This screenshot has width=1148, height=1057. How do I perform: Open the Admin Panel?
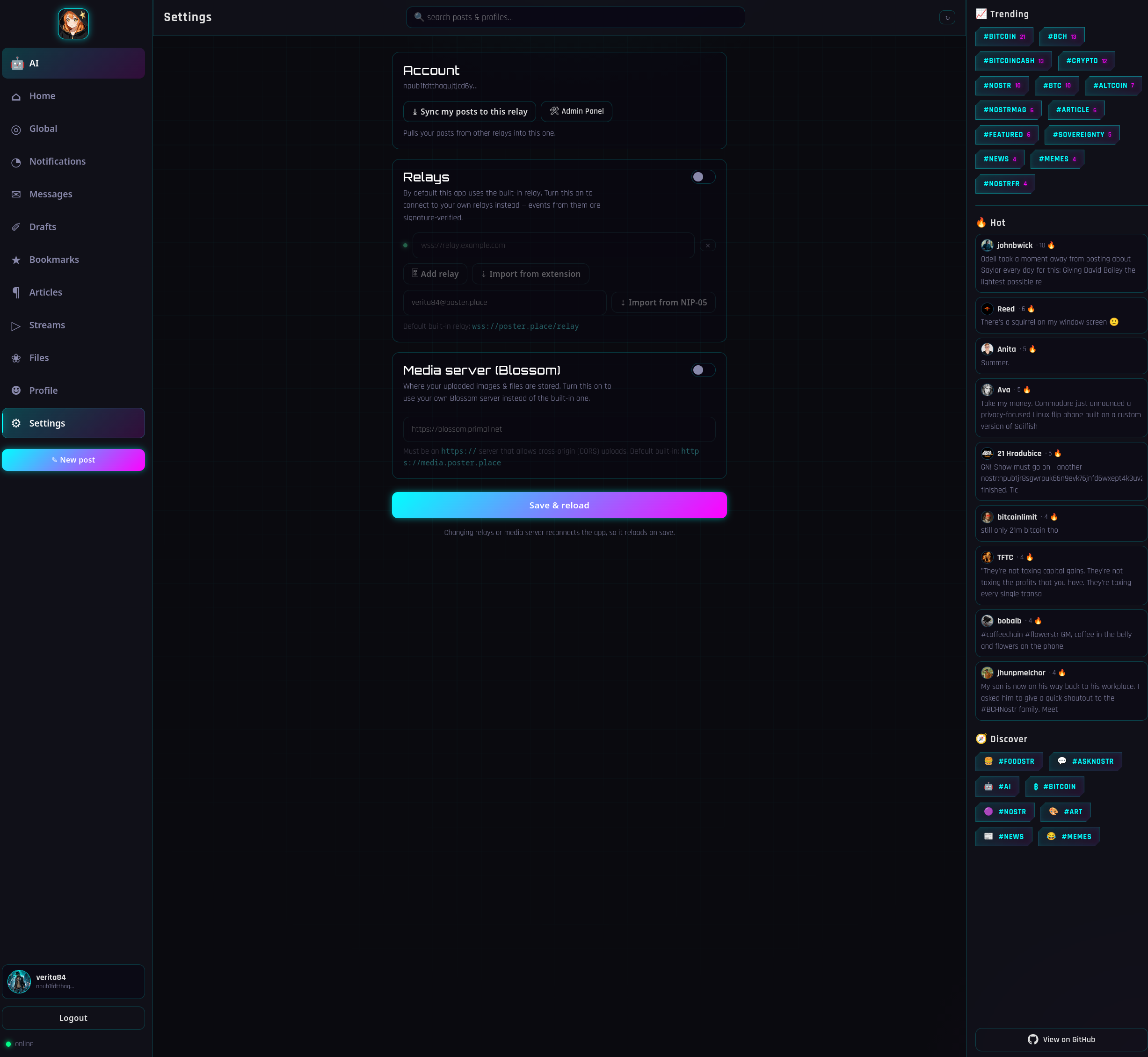577,111
